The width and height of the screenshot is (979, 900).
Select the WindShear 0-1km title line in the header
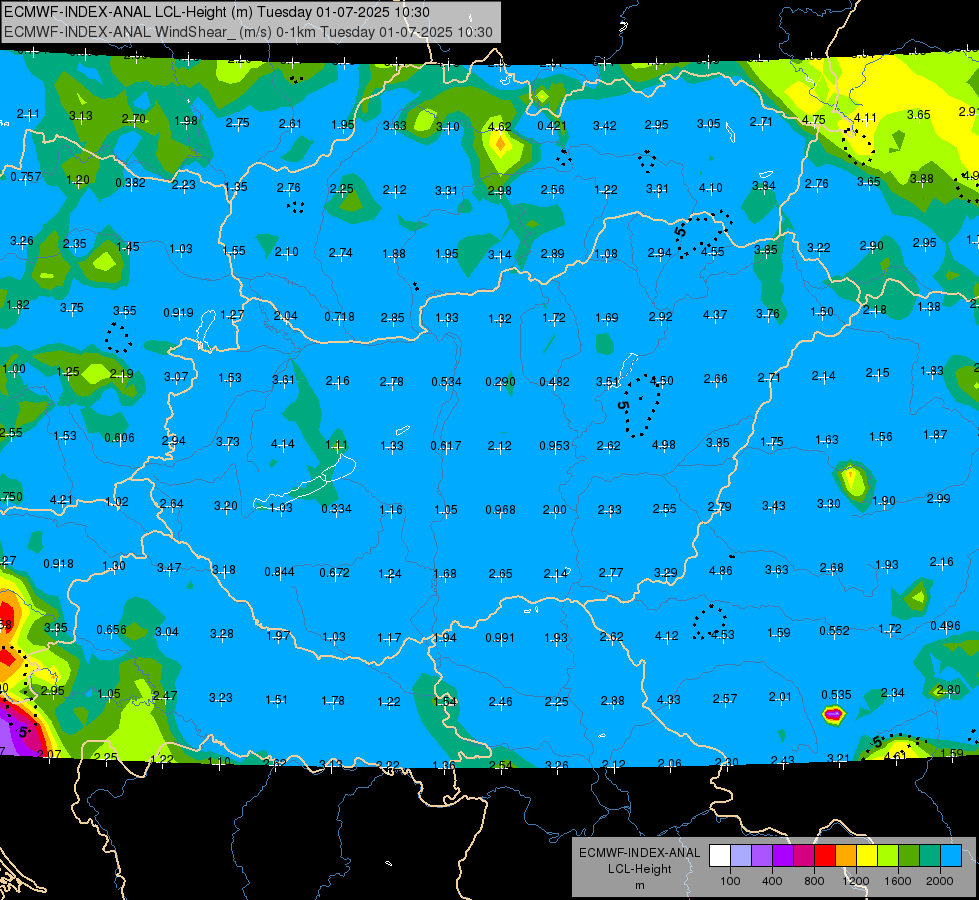(x=248, y=32)
